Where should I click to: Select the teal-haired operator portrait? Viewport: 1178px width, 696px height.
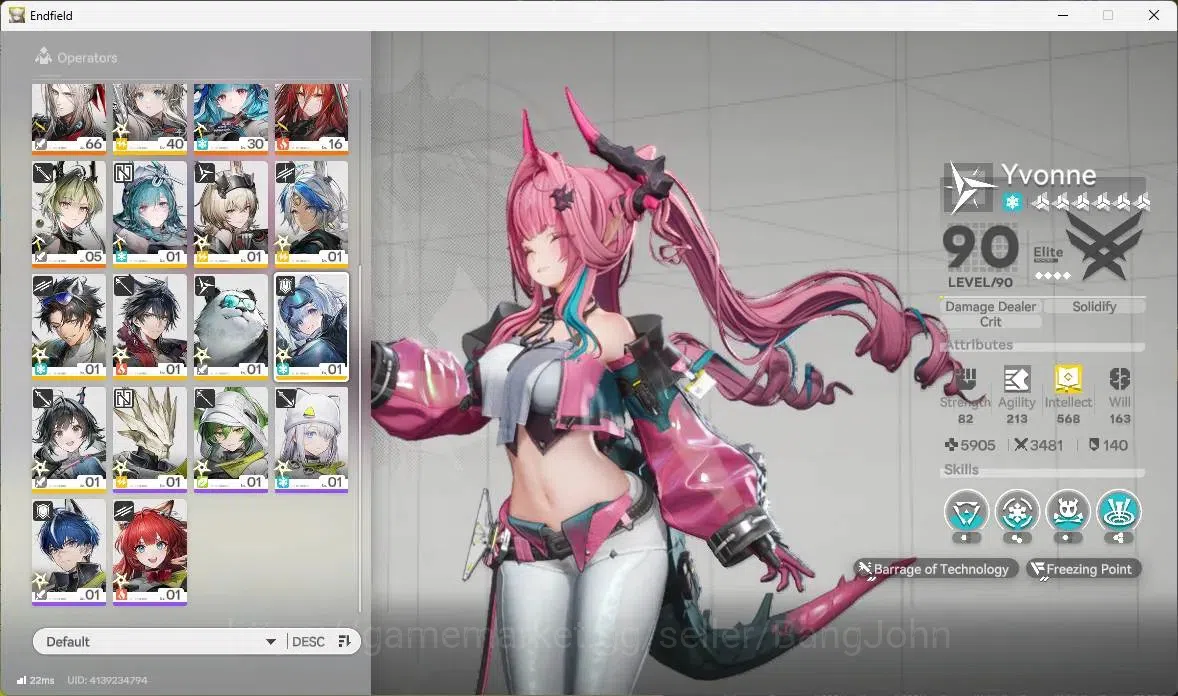point(150,213)
